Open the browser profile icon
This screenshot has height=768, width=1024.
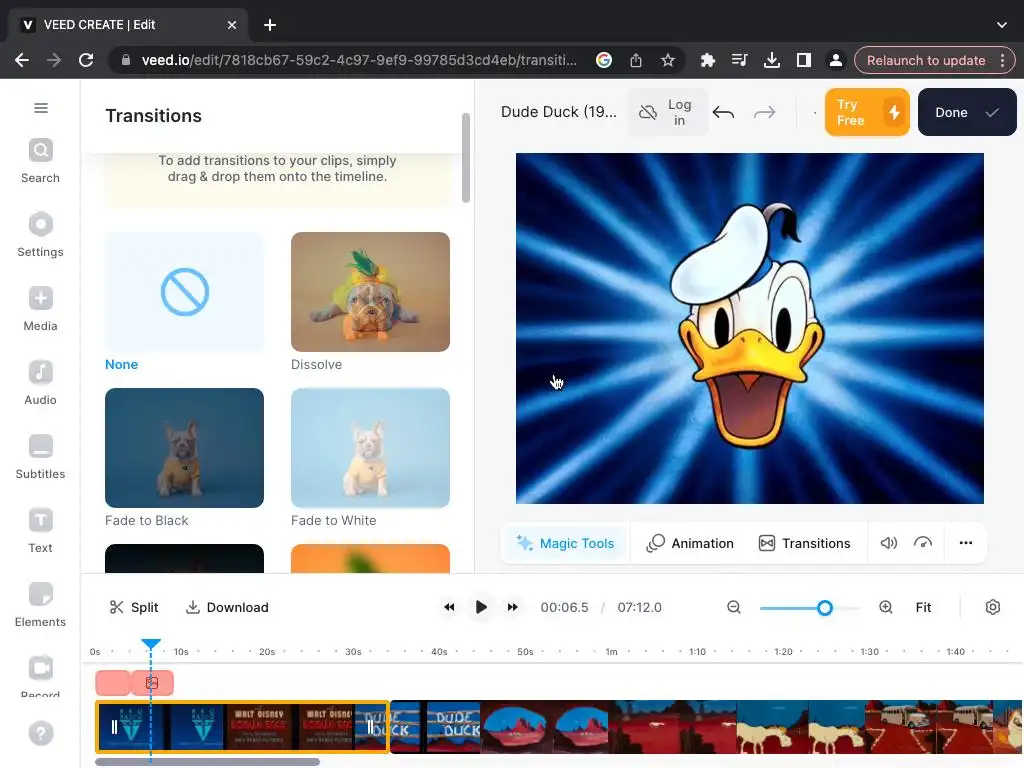tap(835, 60)
